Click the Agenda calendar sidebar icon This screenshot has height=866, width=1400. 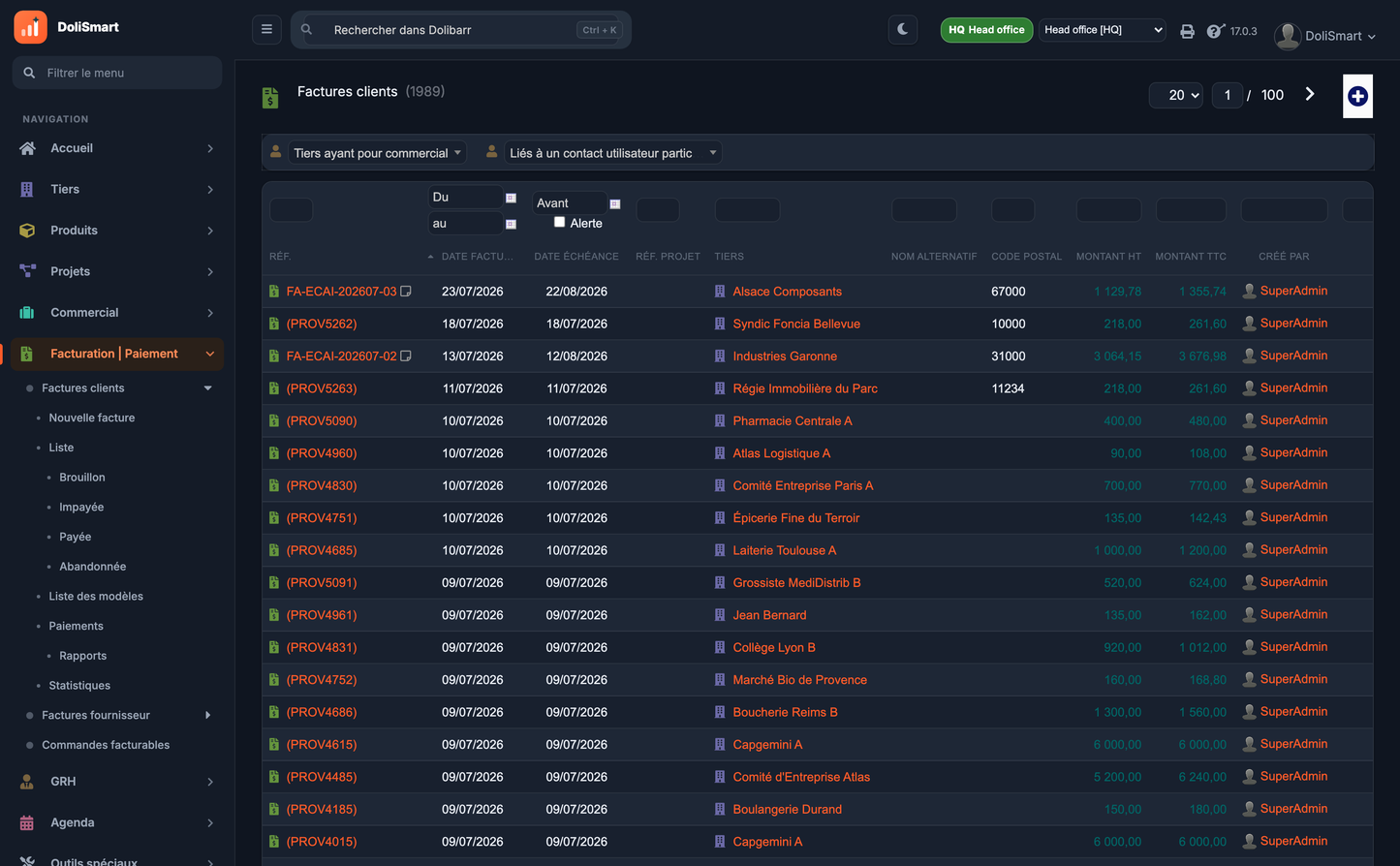coord(27,822)
